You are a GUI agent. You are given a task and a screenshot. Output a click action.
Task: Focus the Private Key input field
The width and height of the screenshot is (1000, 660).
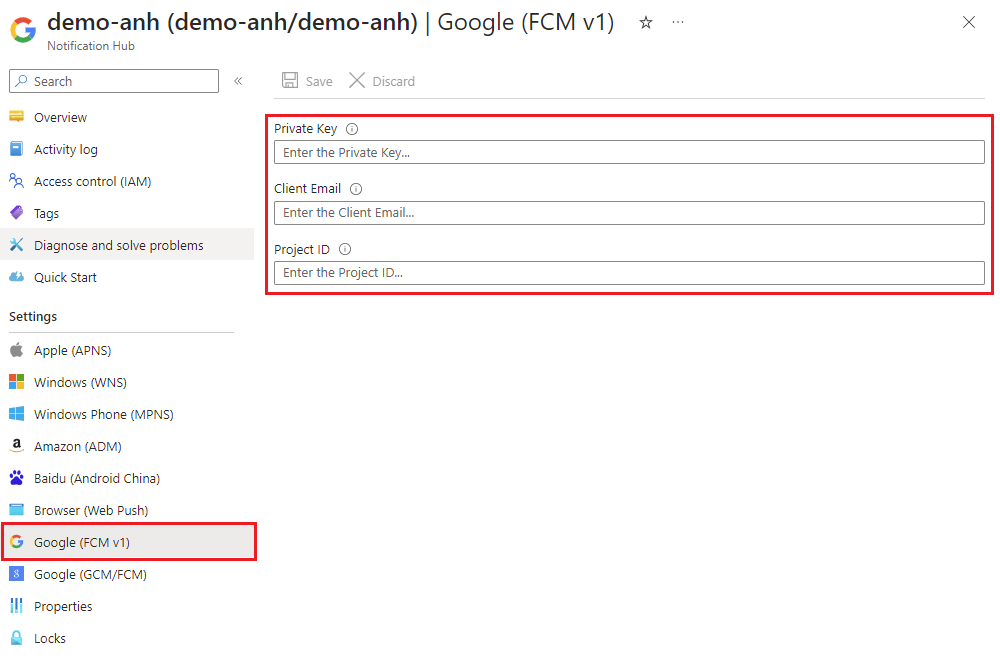coord(629,152)
